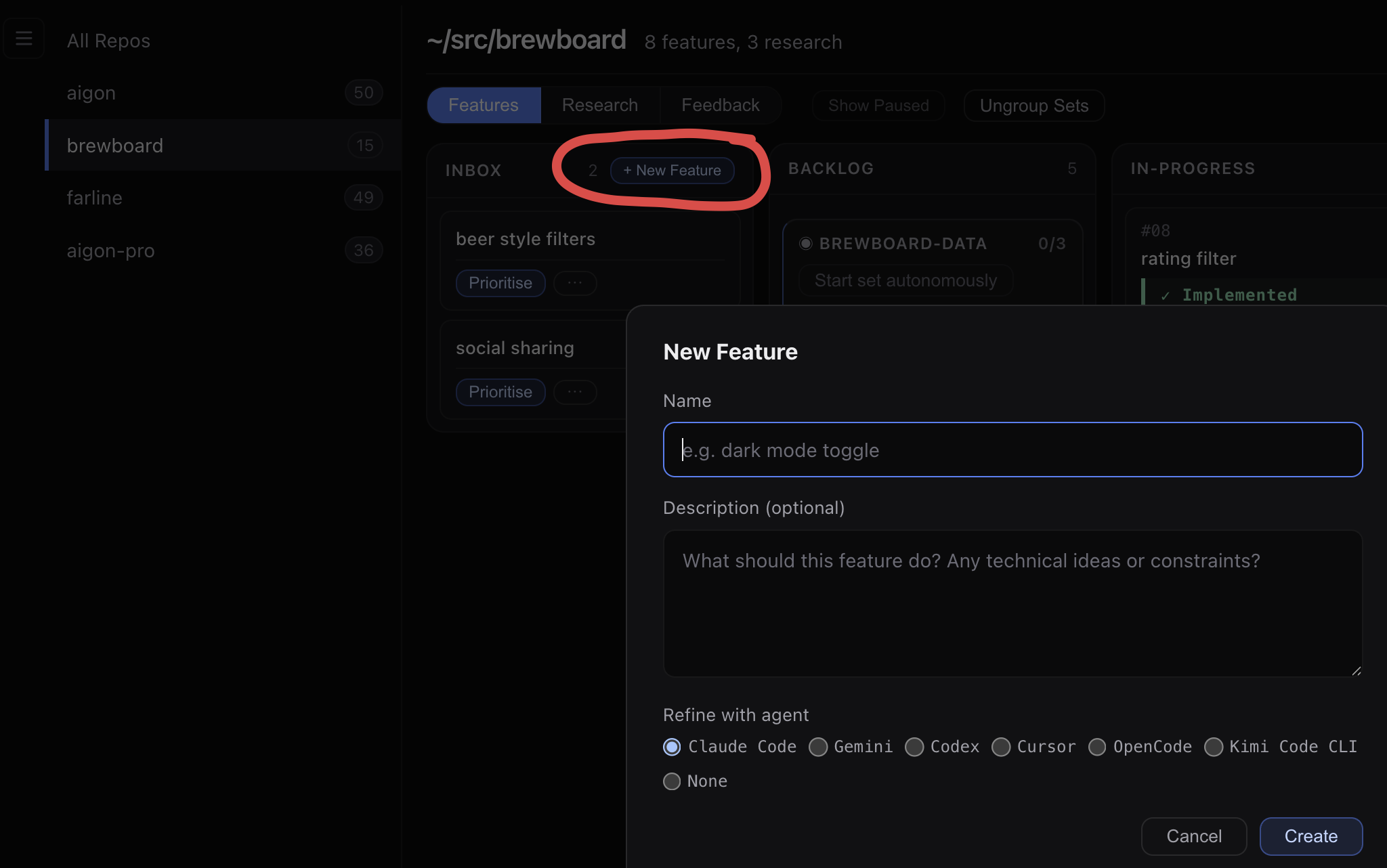Image resolution: width=1387 pixels, height=868 pixels.
Task: Choose Codex radio option
Action: pyautogui.click(x=914, y=747)
